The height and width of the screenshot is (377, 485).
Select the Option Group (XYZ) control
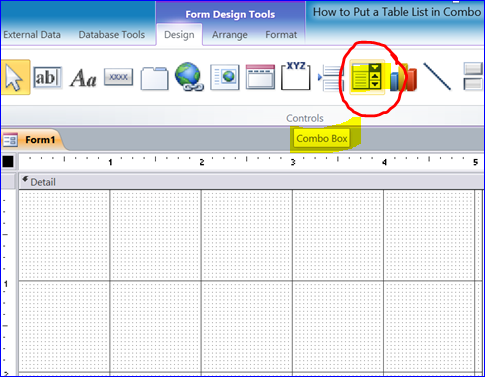point(296,76)
